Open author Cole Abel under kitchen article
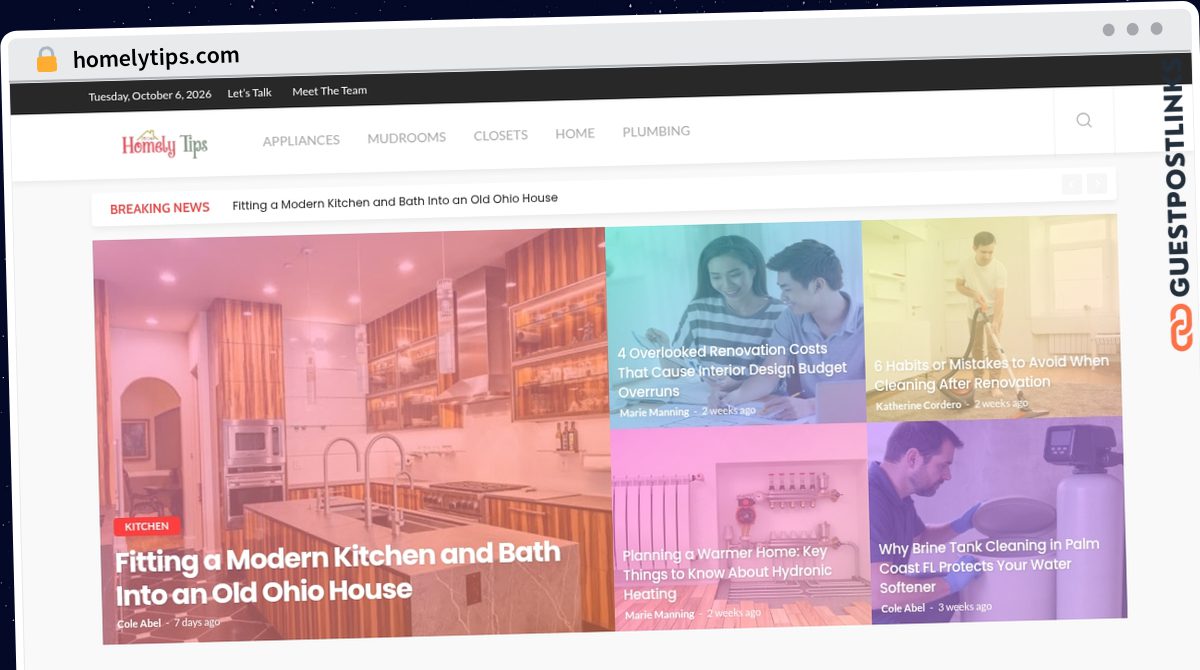The width and height of the screenshot is (1200, 670). [139, 623]
